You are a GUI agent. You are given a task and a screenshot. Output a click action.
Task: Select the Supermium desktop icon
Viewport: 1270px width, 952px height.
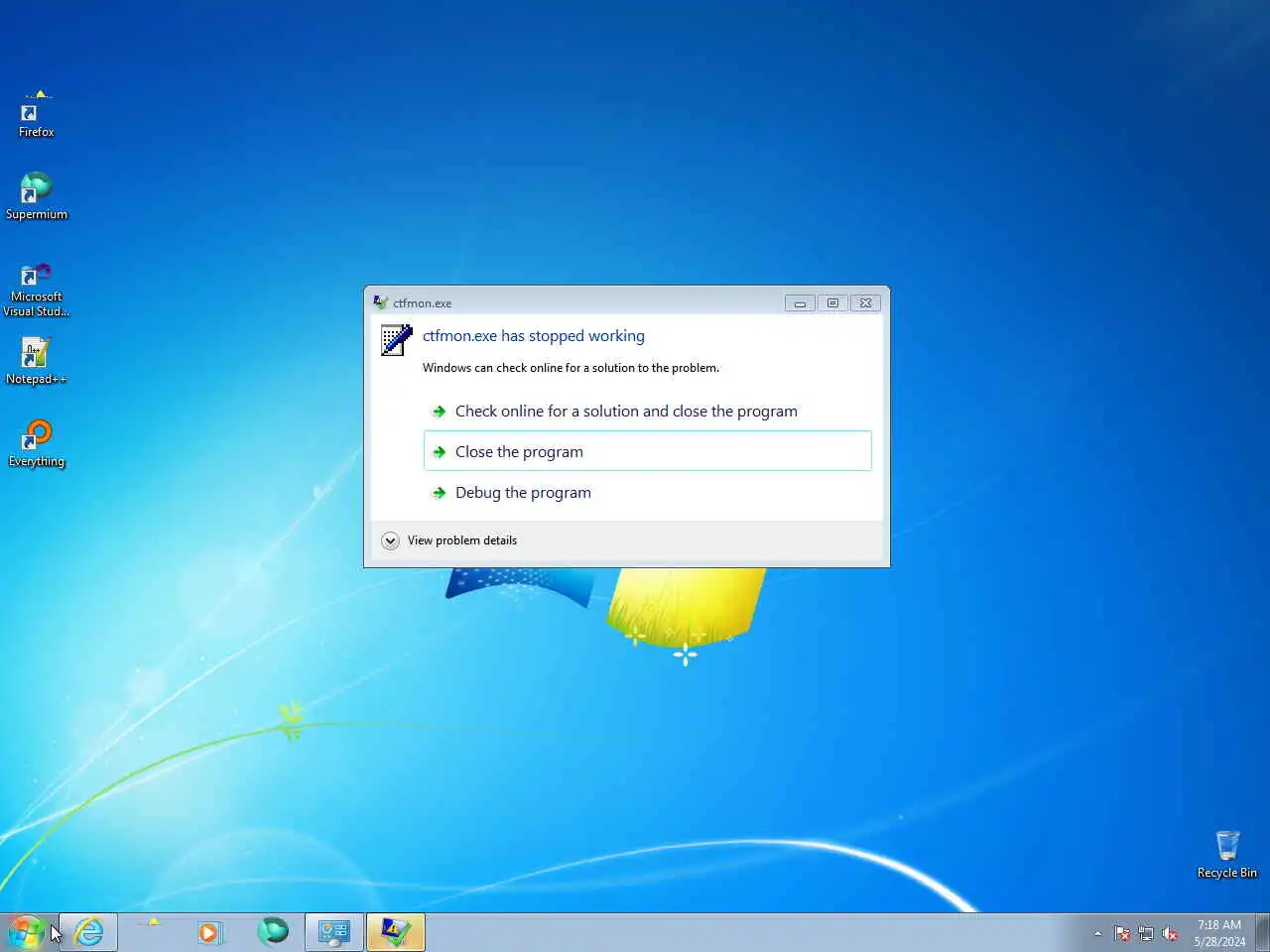[36, 196]
